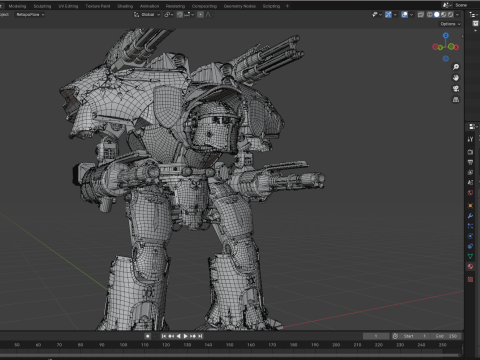The height and width of the screenshot is (360, 480).
Task: Switch to the Animation workspace tab
Action: (149, 6)
